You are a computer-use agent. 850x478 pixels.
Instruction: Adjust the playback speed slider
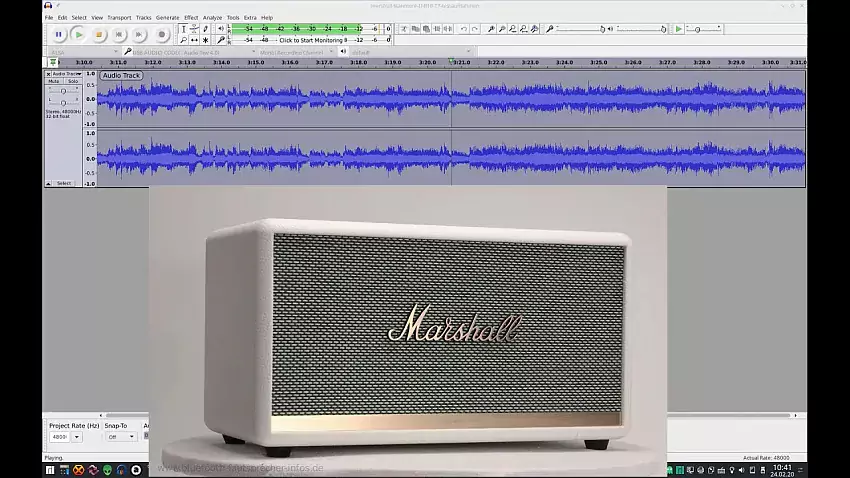(704, 29)
